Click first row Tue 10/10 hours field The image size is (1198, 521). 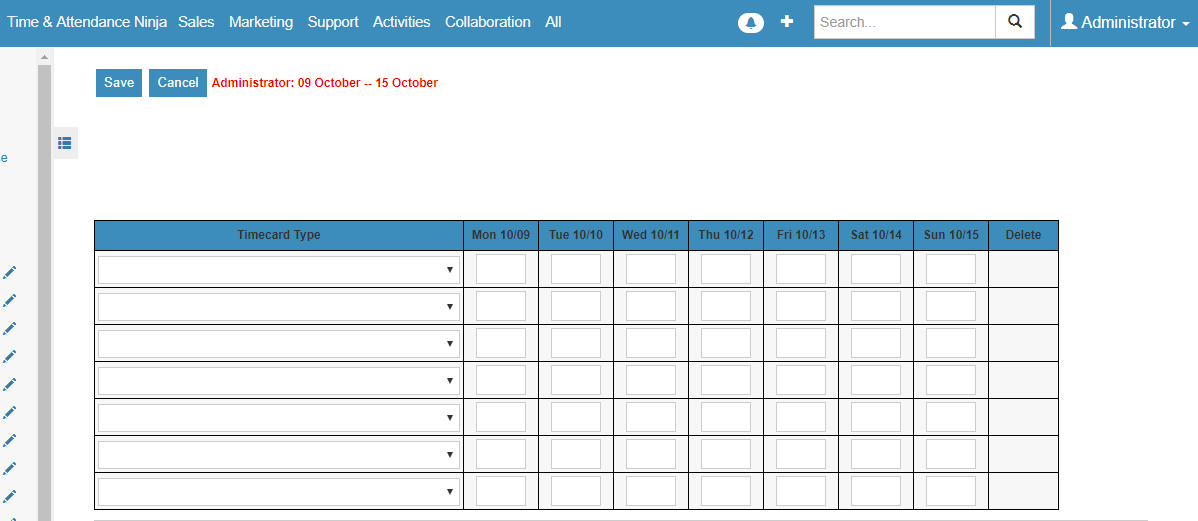pyautogui.click(x=576, y=269)
